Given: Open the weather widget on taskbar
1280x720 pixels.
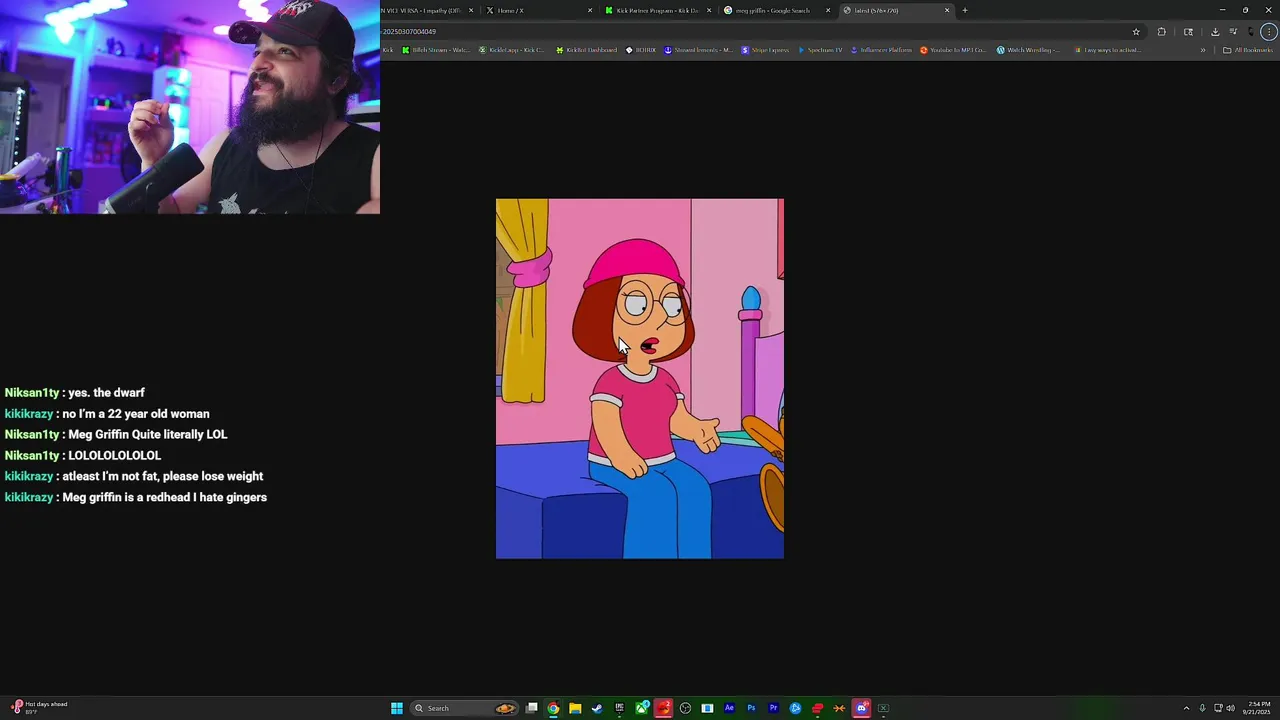Looking at the screenshot, I should [x=40, y=707].
